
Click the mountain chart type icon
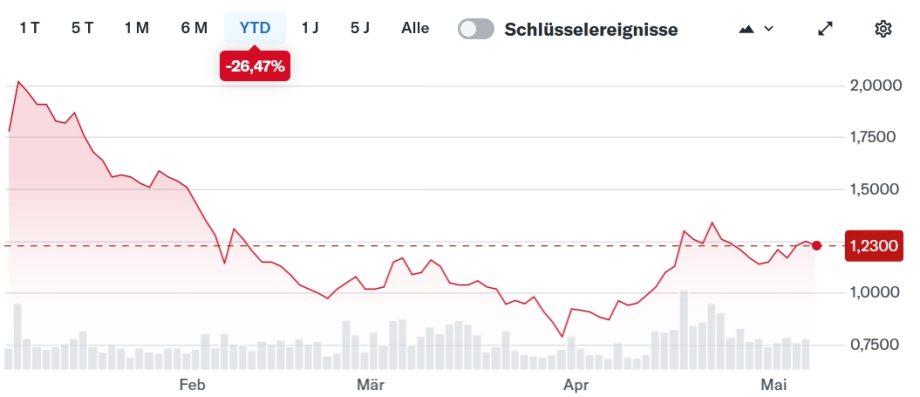coord(746,29)
